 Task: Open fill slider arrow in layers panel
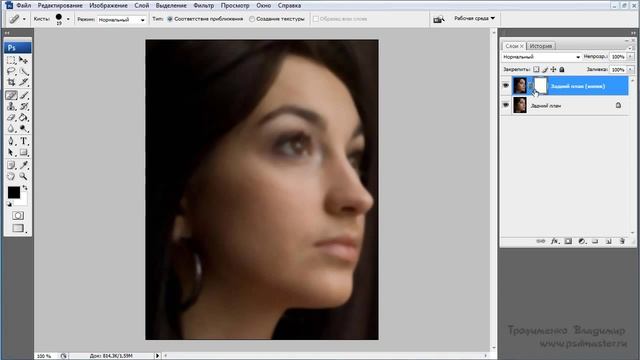631,69
